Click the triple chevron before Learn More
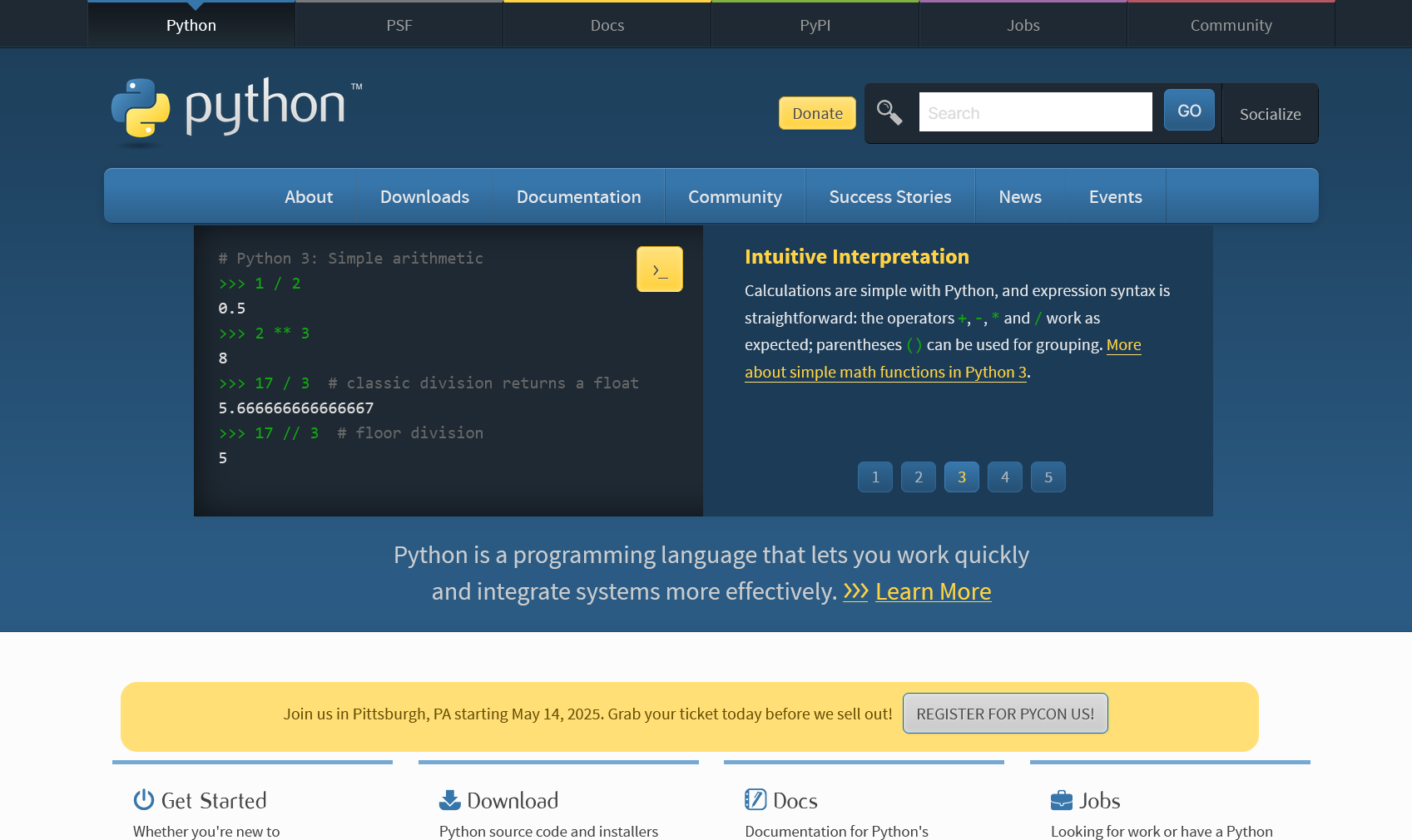The height and width of the screenshot is (840, 1412). (855, 591)
